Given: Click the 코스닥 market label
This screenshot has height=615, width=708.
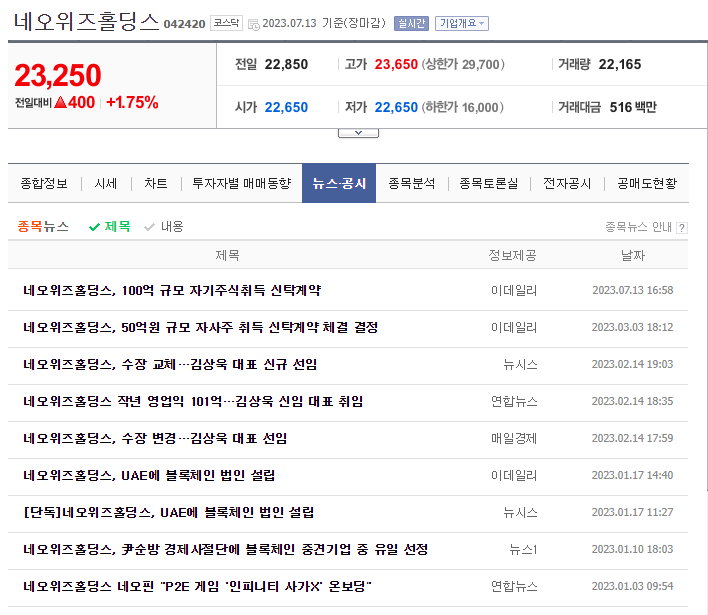Looking at the screenshot, I should tap(226, 23).
